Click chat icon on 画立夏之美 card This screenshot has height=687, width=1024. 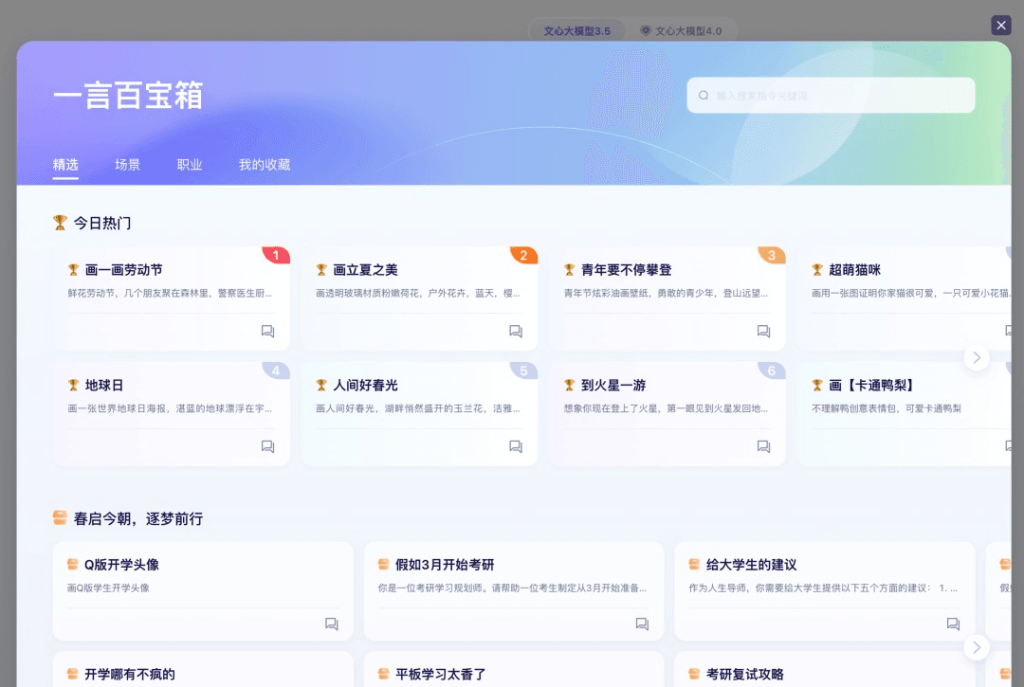(x=515, y=331)
